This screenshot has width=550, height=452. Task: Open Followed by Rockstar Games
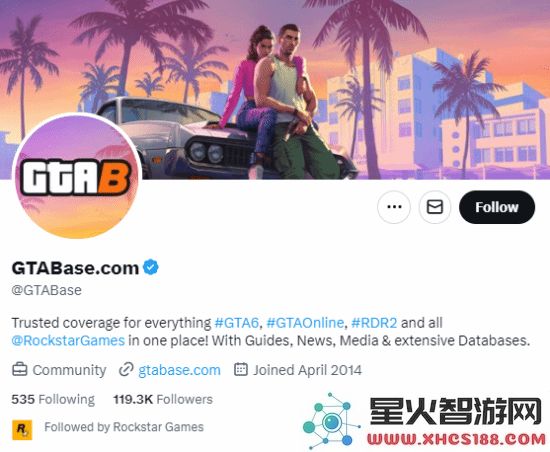click(124, 427)
